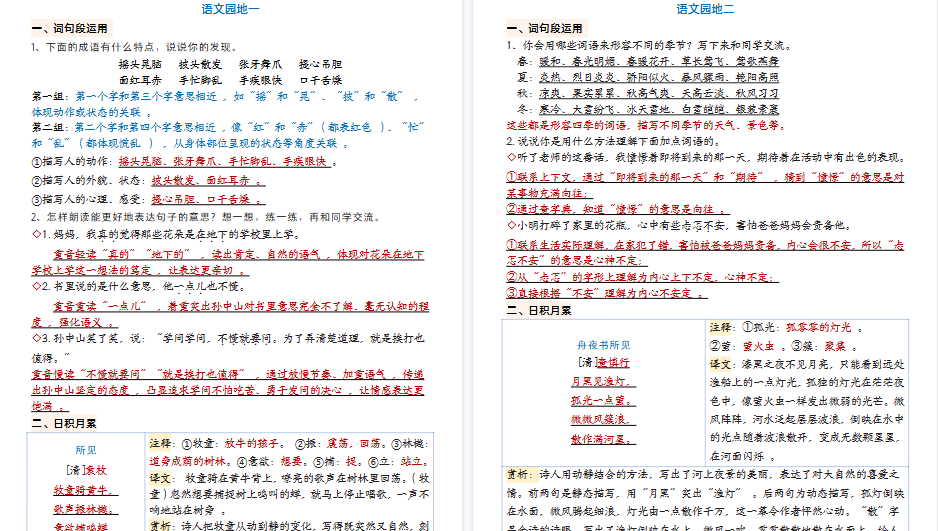Click the page title 语文园地一
938x531 pixels.
pos(231,9)
